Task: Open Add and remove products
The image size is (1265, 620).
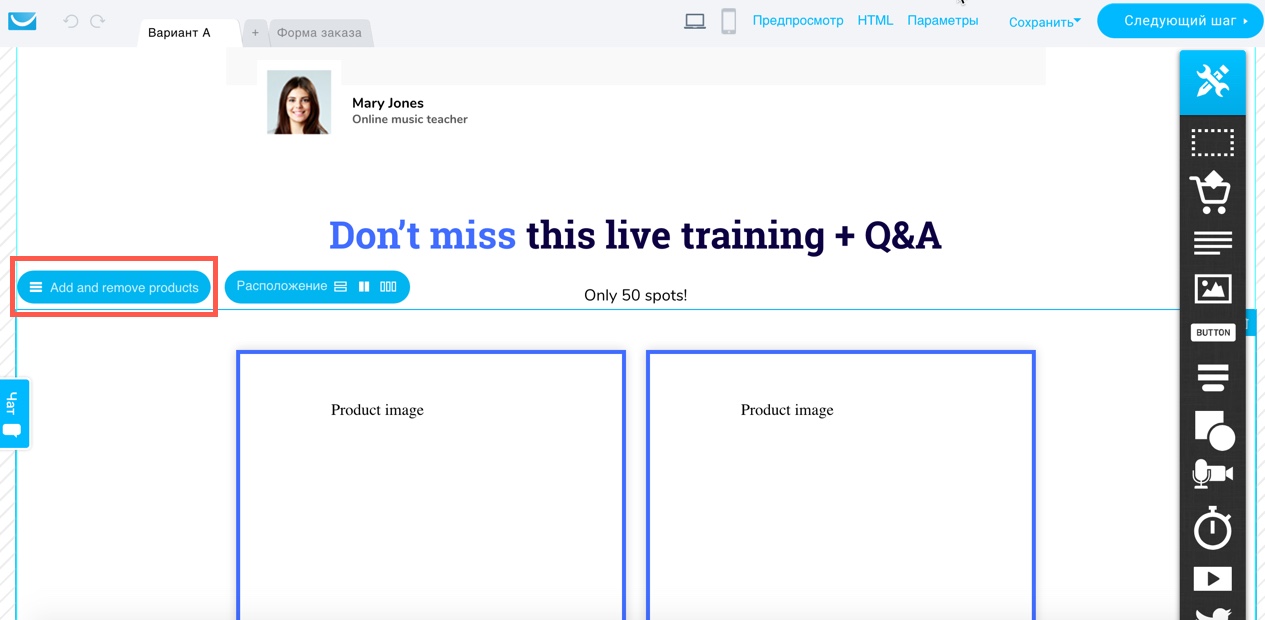Action: [x=114, y=287]
